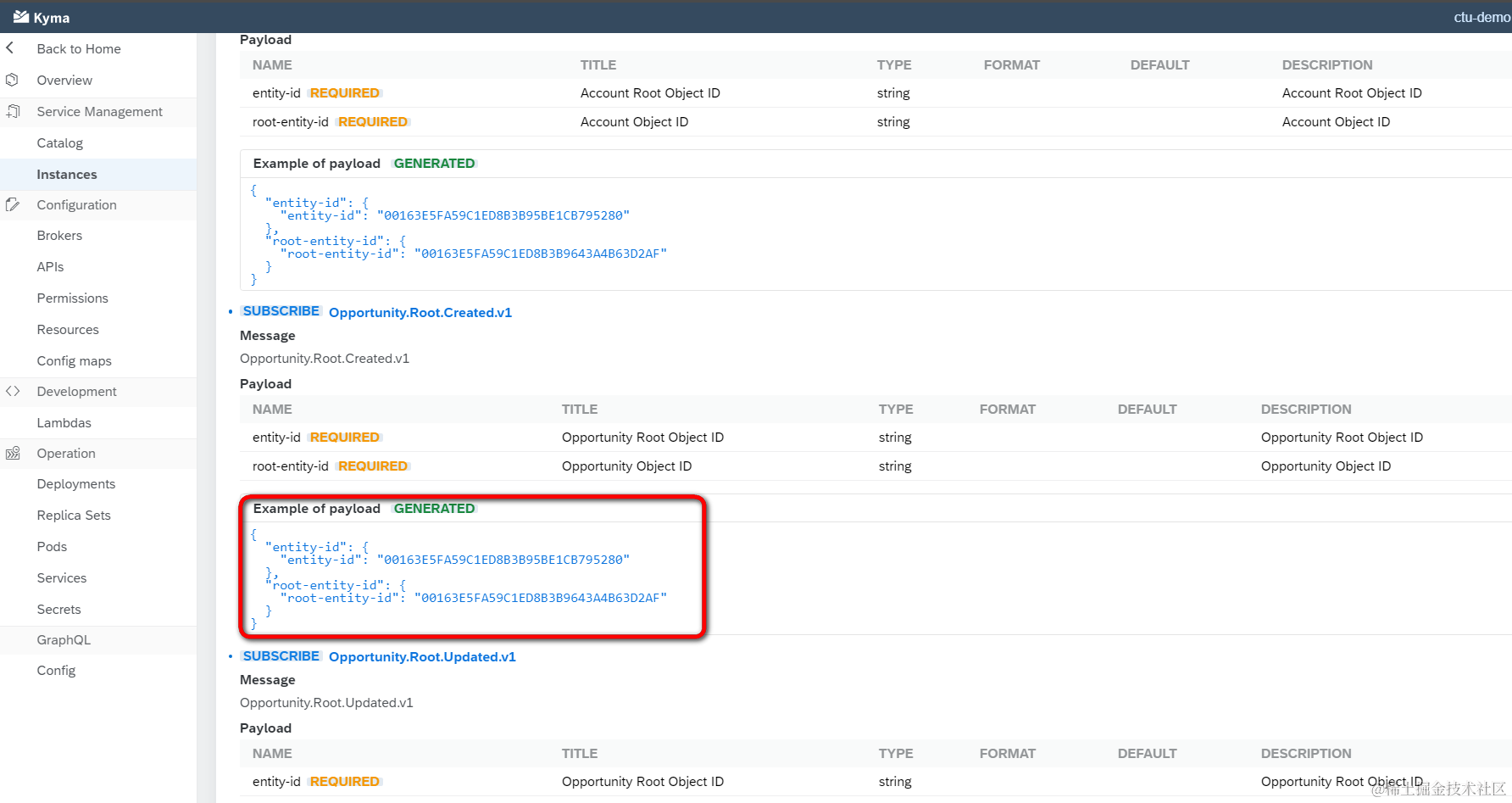
Task: Click REQUIRED tag for Account root-entity-id row
Action: point(373,122)
